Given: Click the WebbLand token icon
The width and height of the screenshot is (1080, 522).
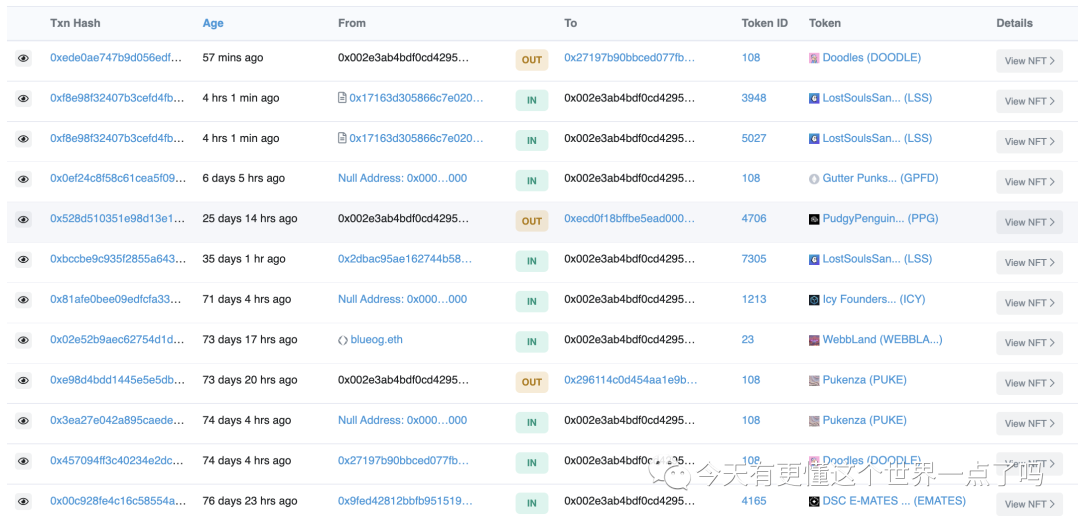Looking at the screenshot, I should [x=814, y=340].
